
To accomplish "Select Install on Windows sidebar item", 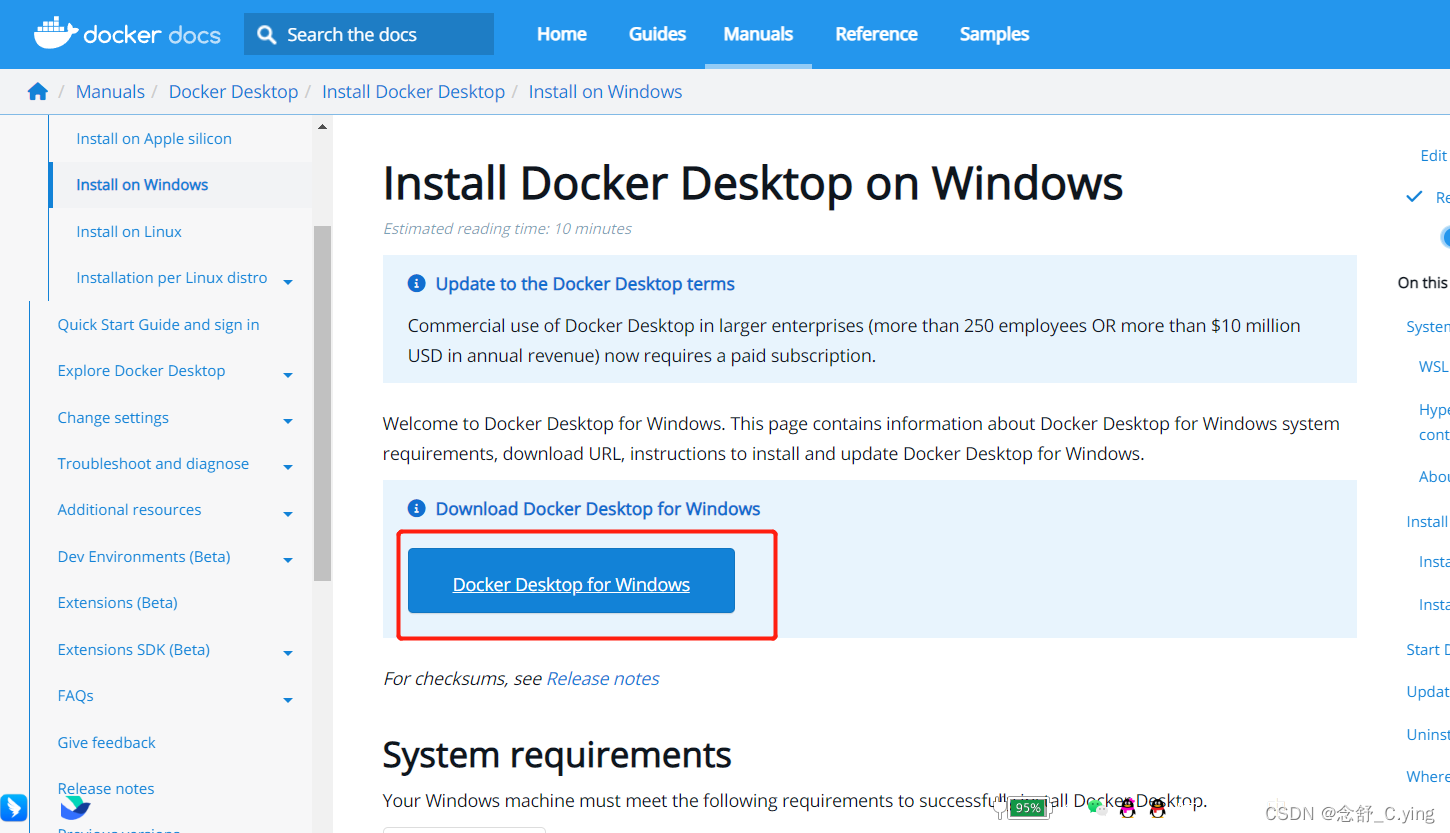I will (x=142, y=185).
